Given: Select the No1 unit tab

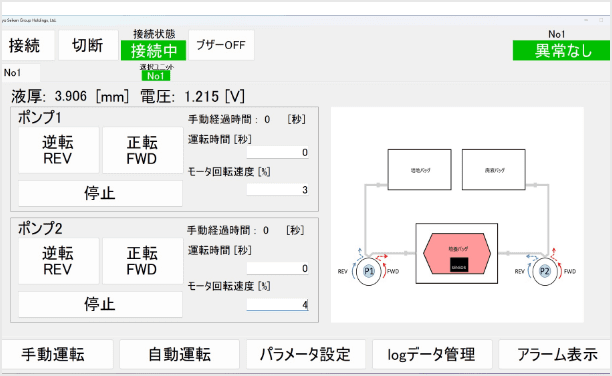Looking at the screenshot, I should coord(20,73).
